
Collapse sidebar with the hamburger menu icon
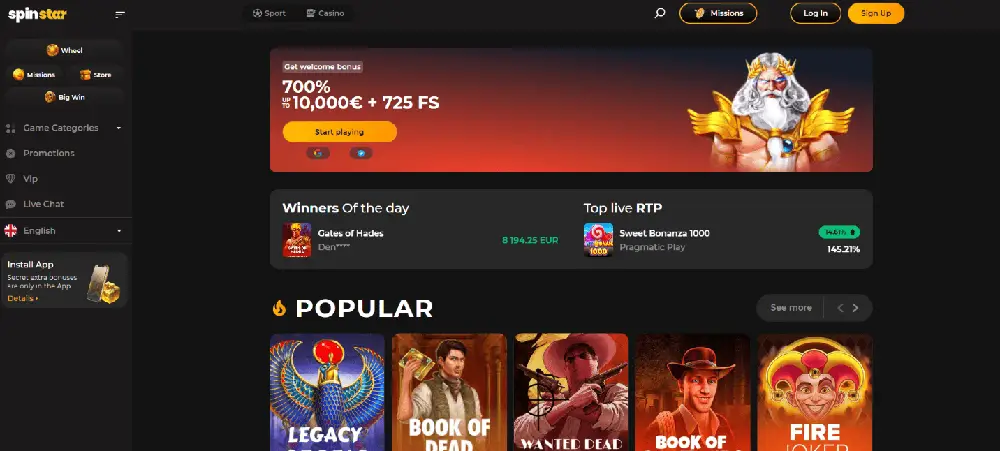point(120,14)
